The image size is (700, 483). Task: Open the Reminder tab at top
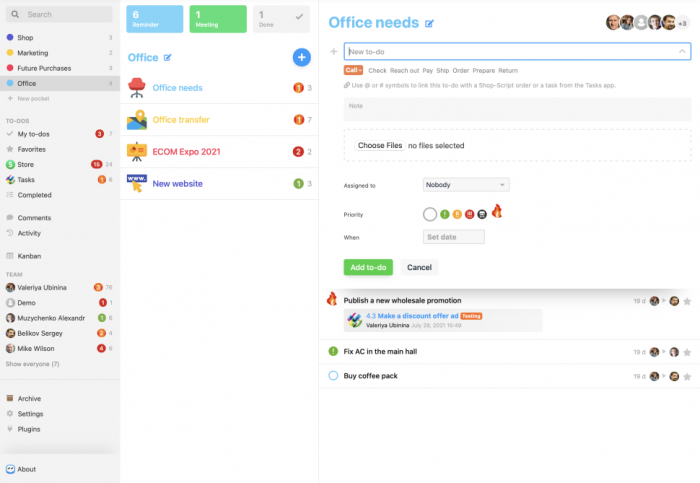coord(155,19)
